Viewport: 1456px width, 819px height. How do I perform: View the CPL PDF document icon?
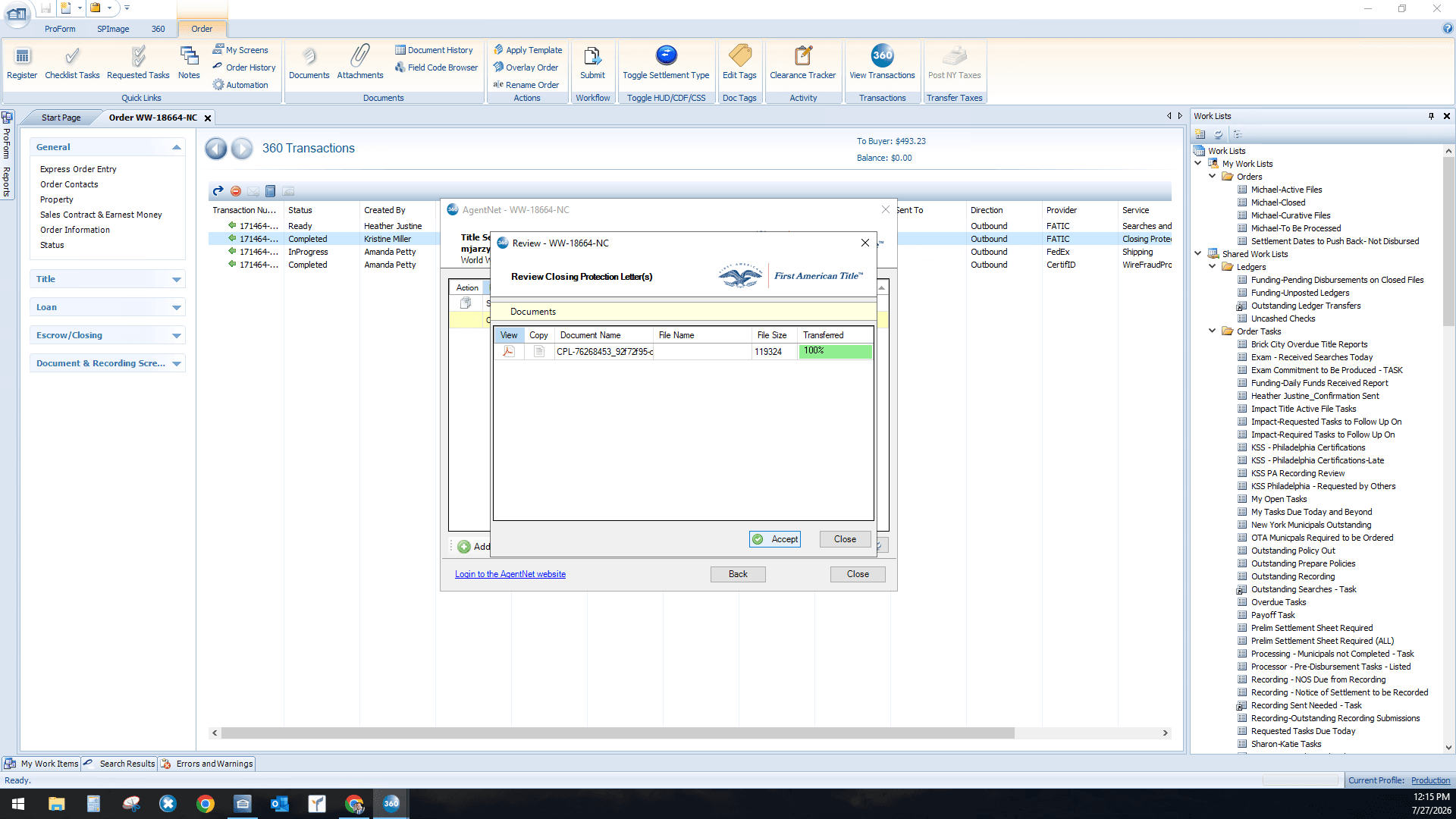pyautogui.click(x=509, y=351)
